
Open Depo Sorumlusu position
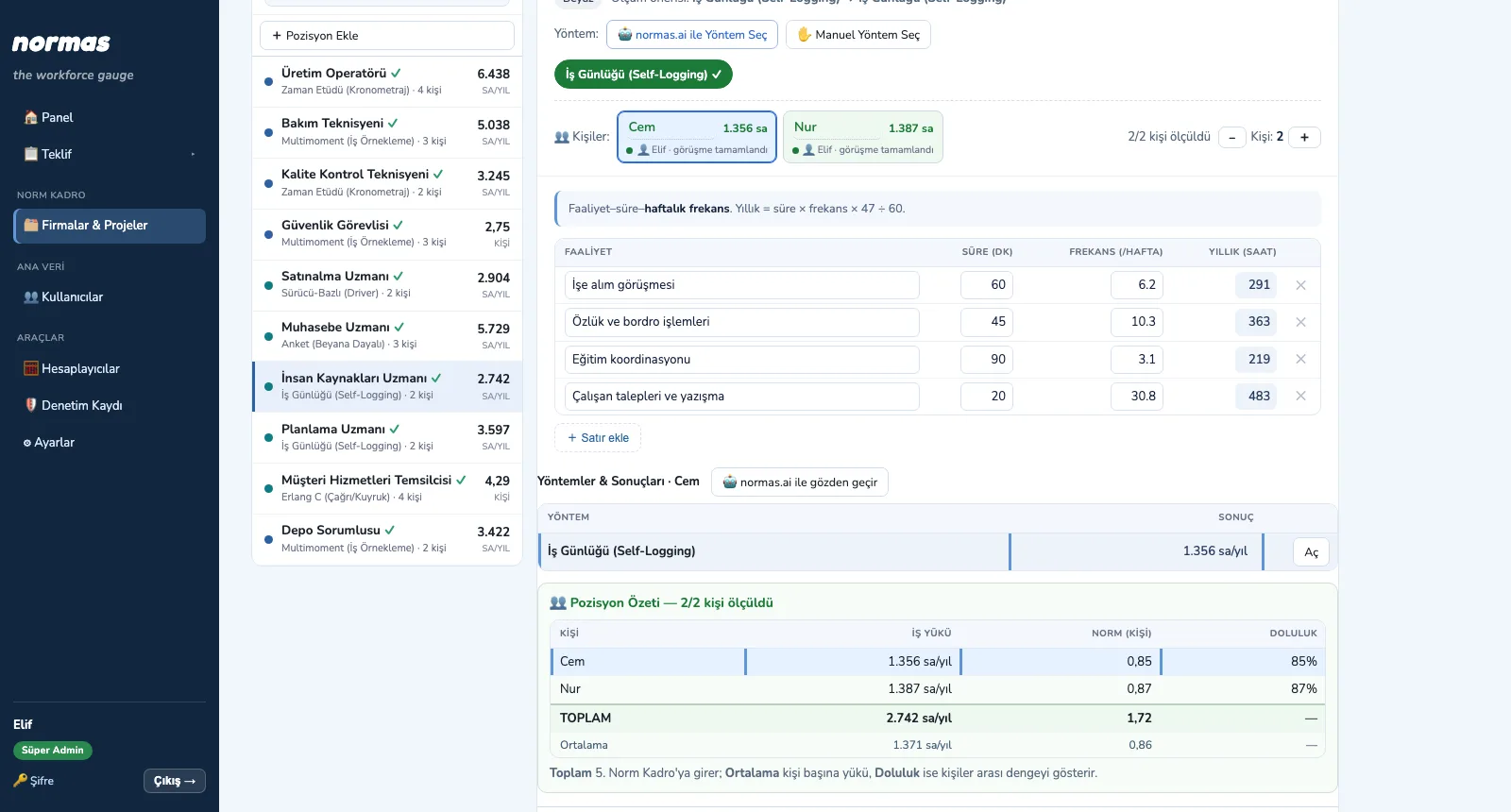pos(387,539)
